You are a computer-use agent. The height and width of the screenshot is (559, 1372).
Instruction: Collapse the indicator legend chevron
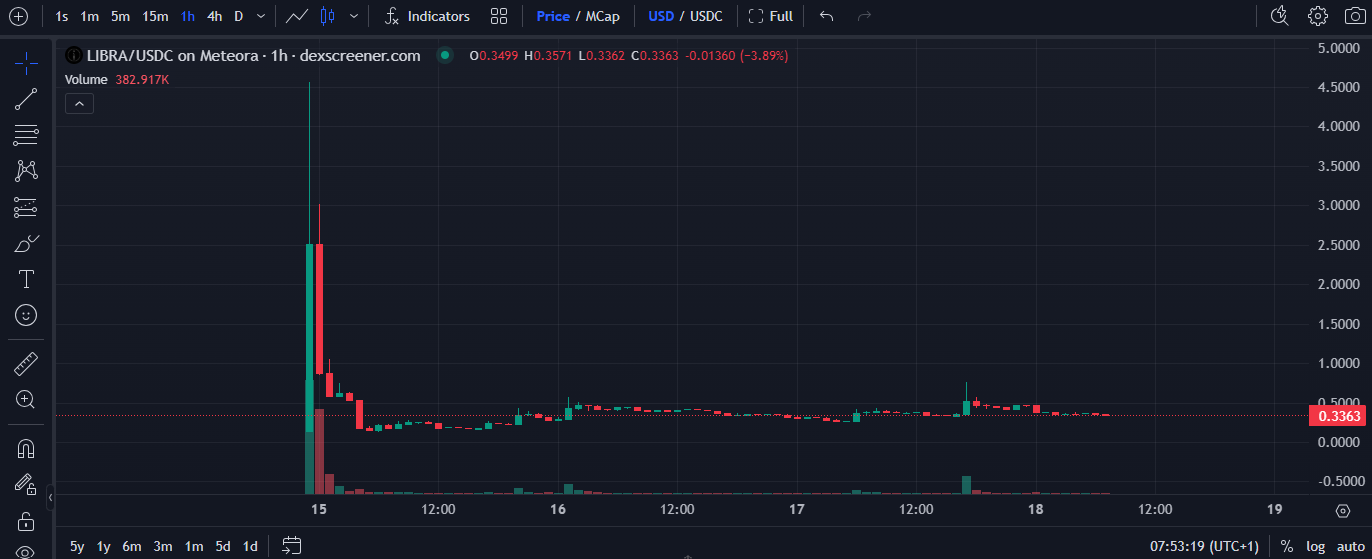coord(79,102)
